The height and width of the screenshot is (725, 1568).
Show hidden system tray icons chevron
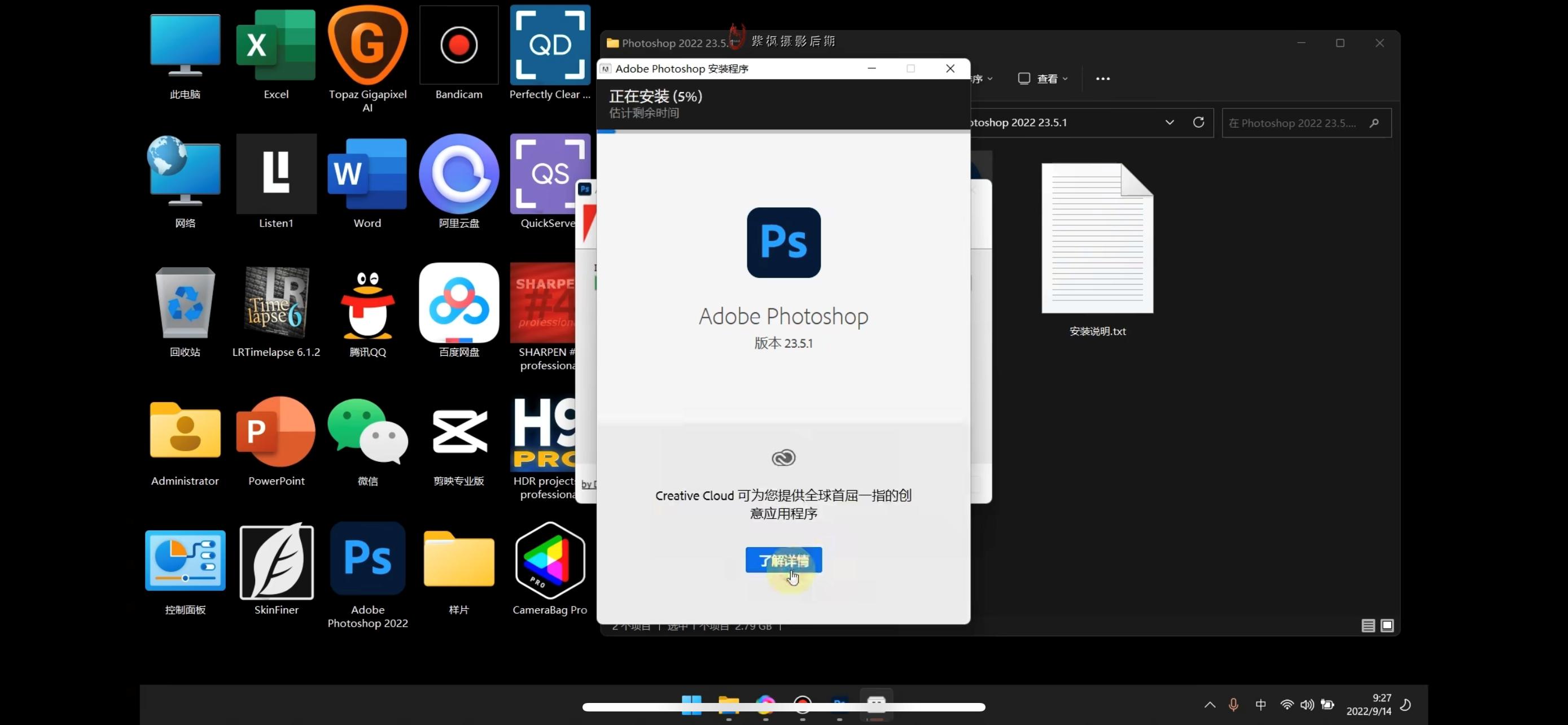pyautogui.click(x=1210, y=704)
